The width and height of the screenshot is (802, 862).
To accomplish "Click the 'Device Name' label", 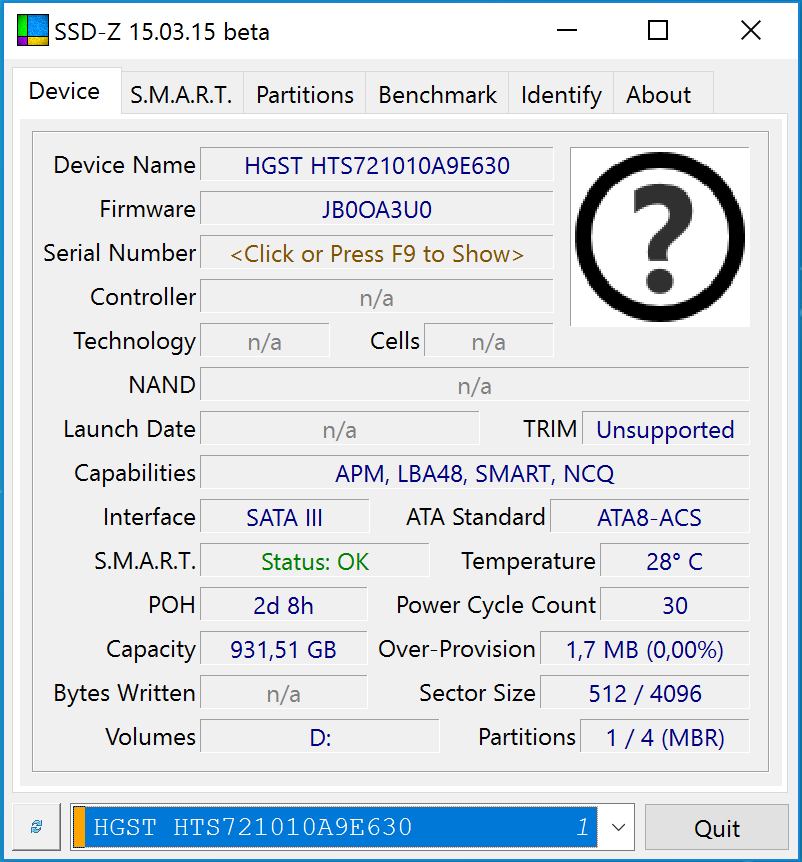I will pos(124,165).
